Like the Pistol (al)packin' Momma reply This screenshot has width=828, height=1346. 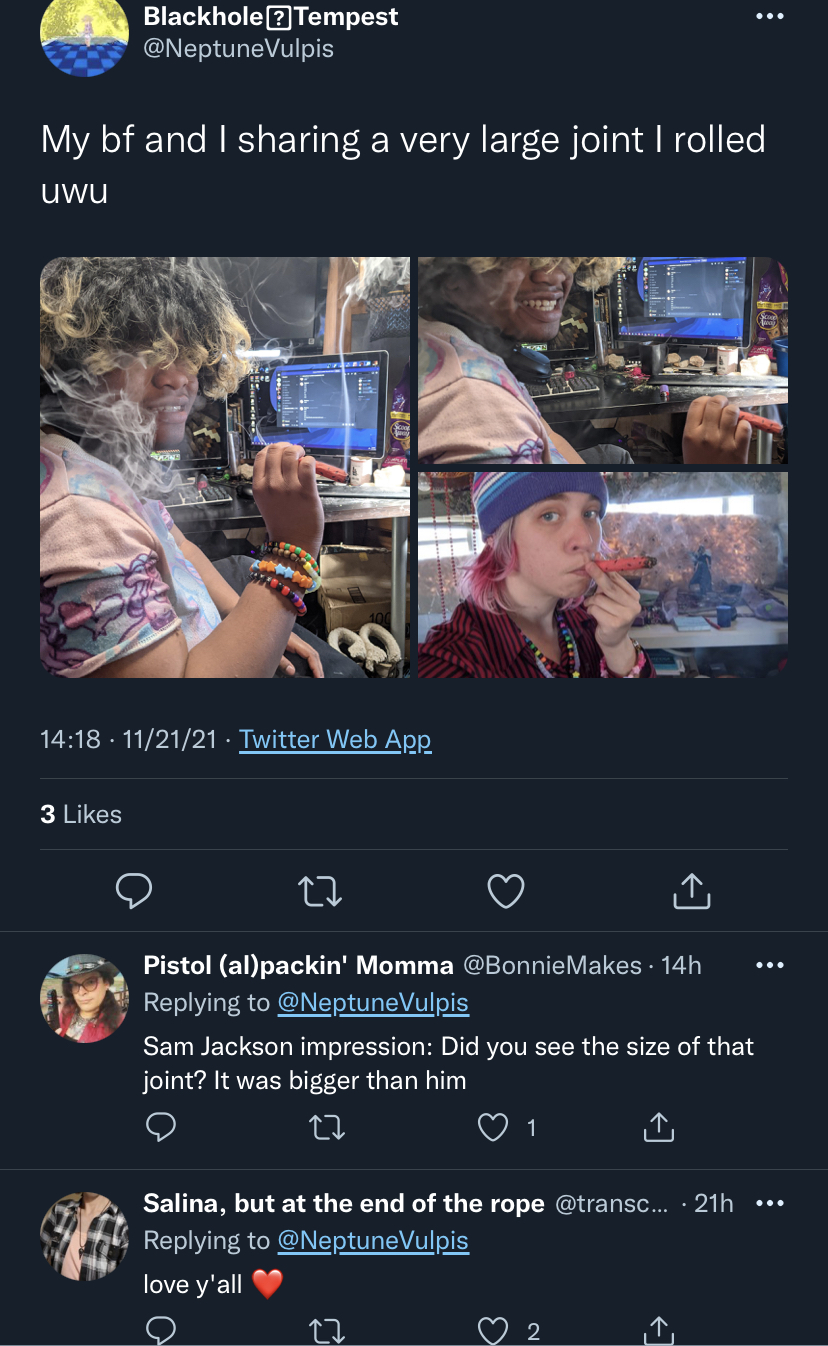[493, 1128]
